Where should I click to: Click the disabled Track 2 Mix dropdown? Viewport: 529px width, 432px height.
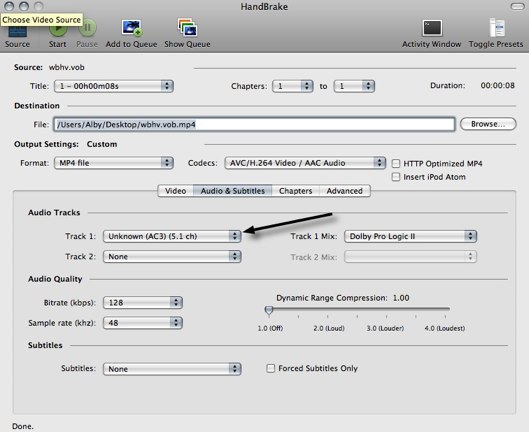410,257
